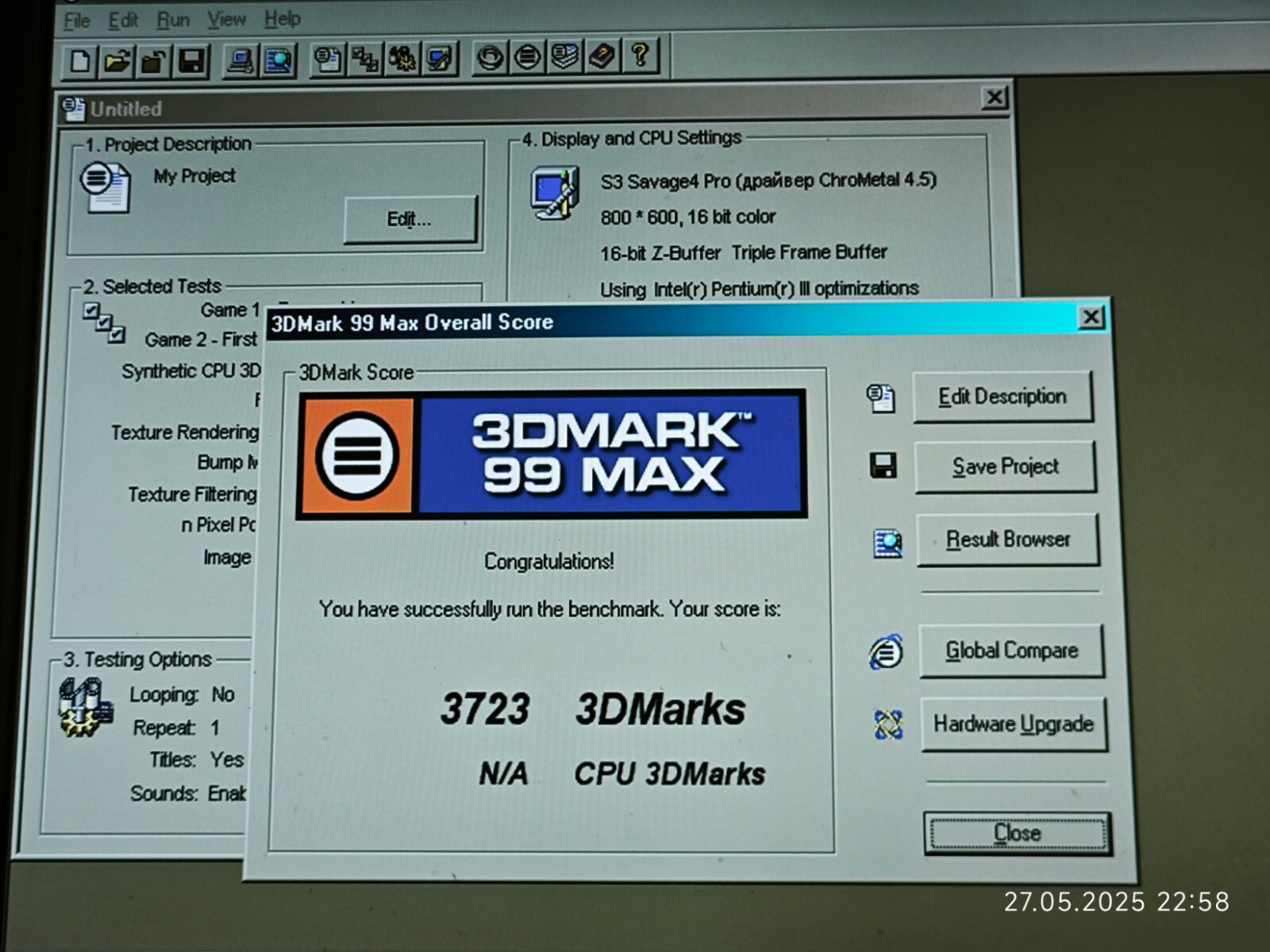Click the Edit Description button

[1003, 397]
